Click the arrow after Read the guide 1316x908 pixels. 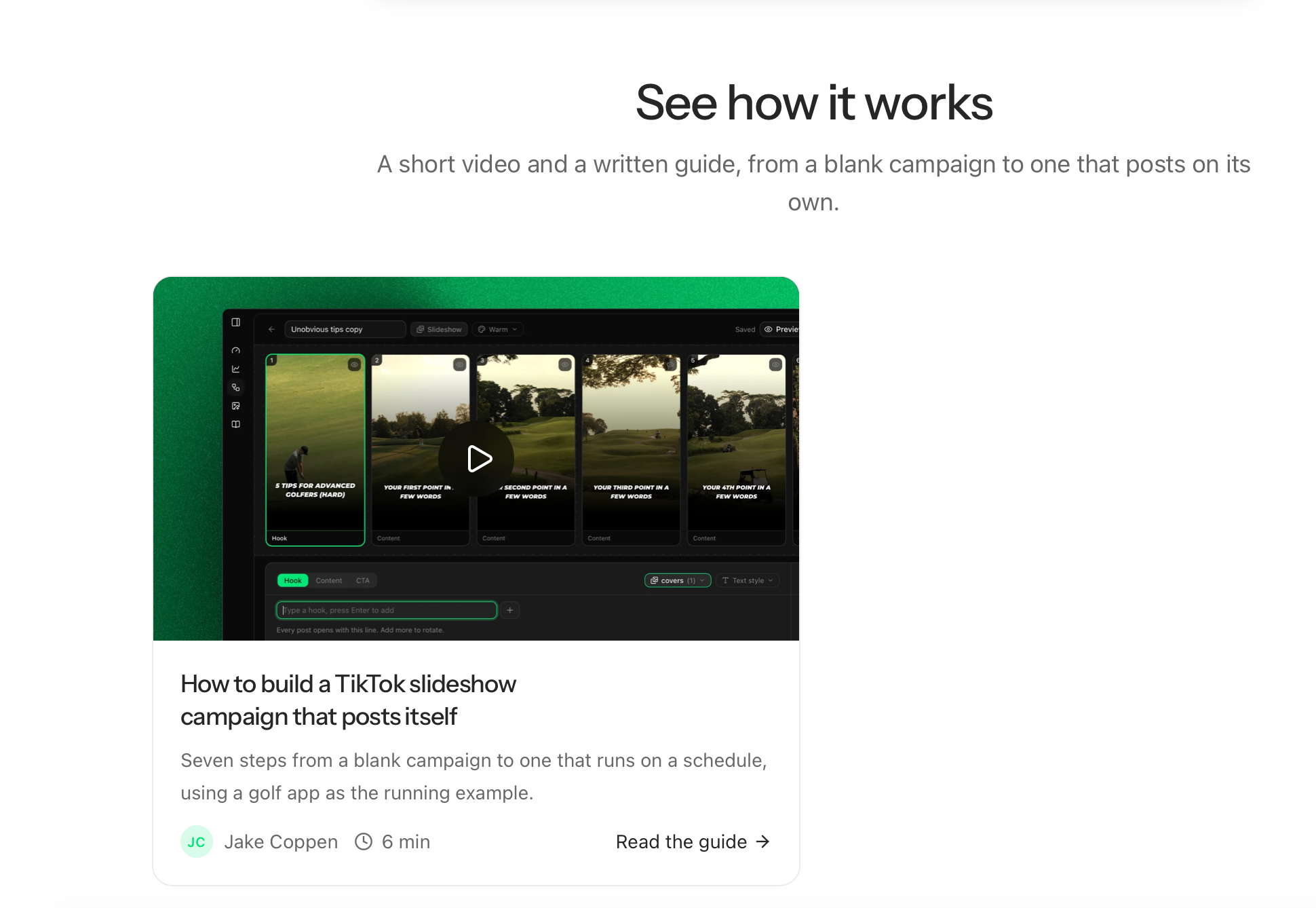[x=763, y=841]
